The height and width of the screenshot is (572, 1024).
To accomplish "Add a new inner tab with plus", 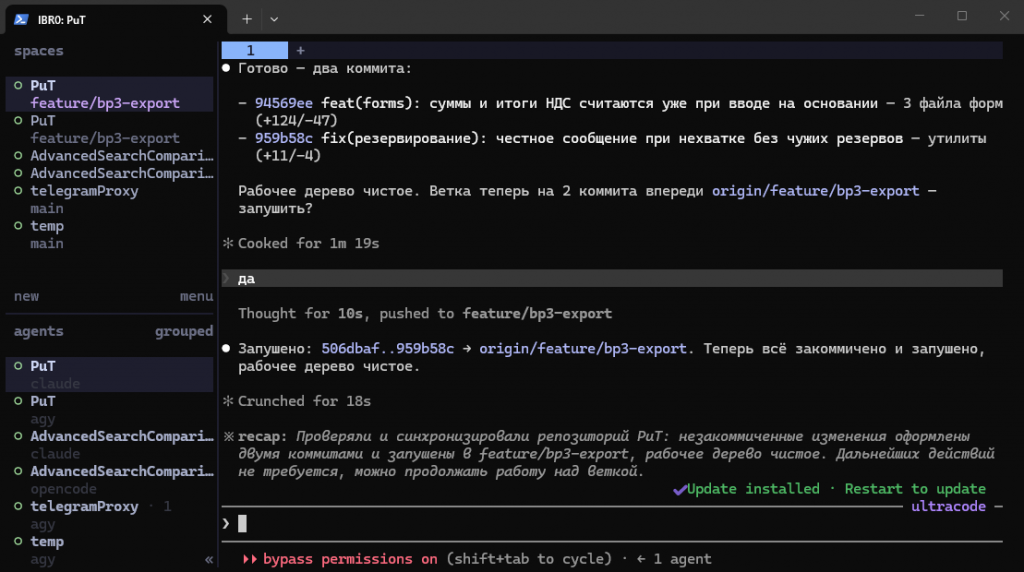I will click(300, 50).
